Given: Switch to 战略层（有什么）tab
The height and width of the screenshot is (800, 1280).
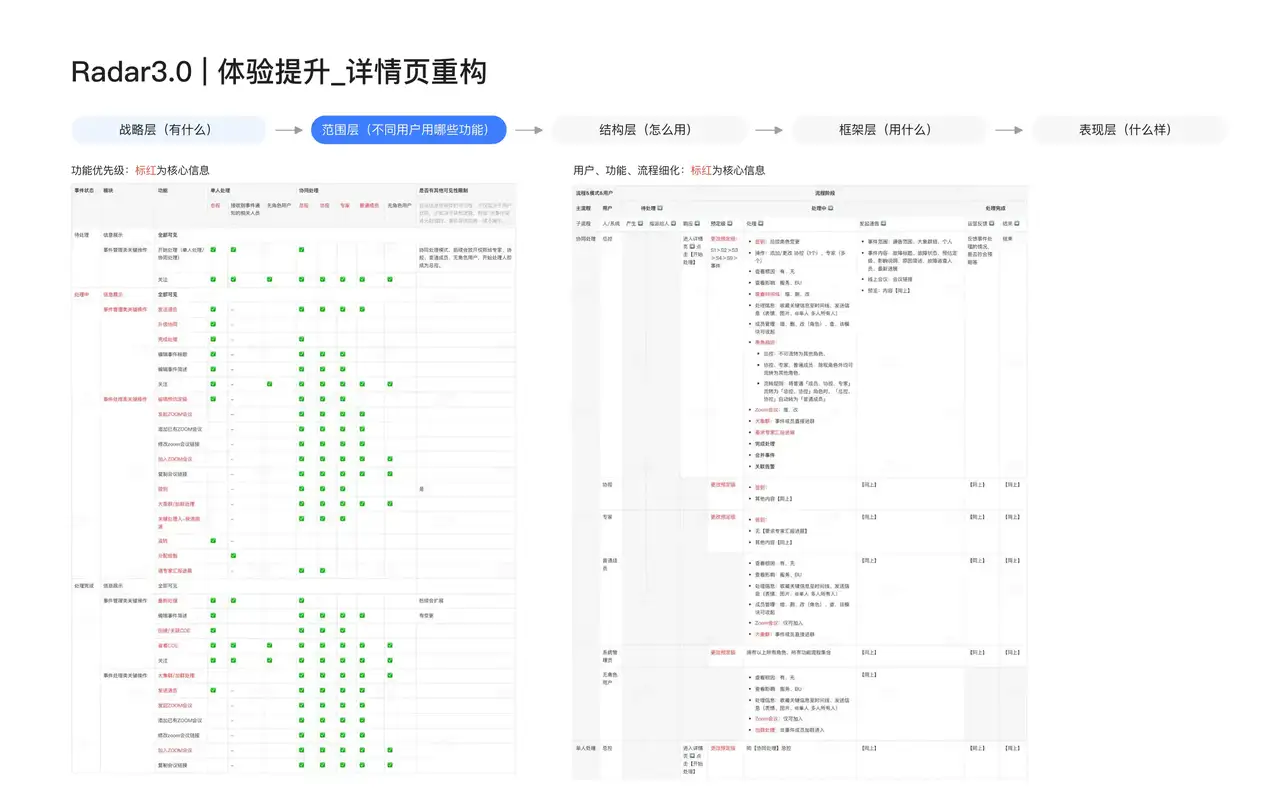Looking at the screenshot, I should point(168,130).
